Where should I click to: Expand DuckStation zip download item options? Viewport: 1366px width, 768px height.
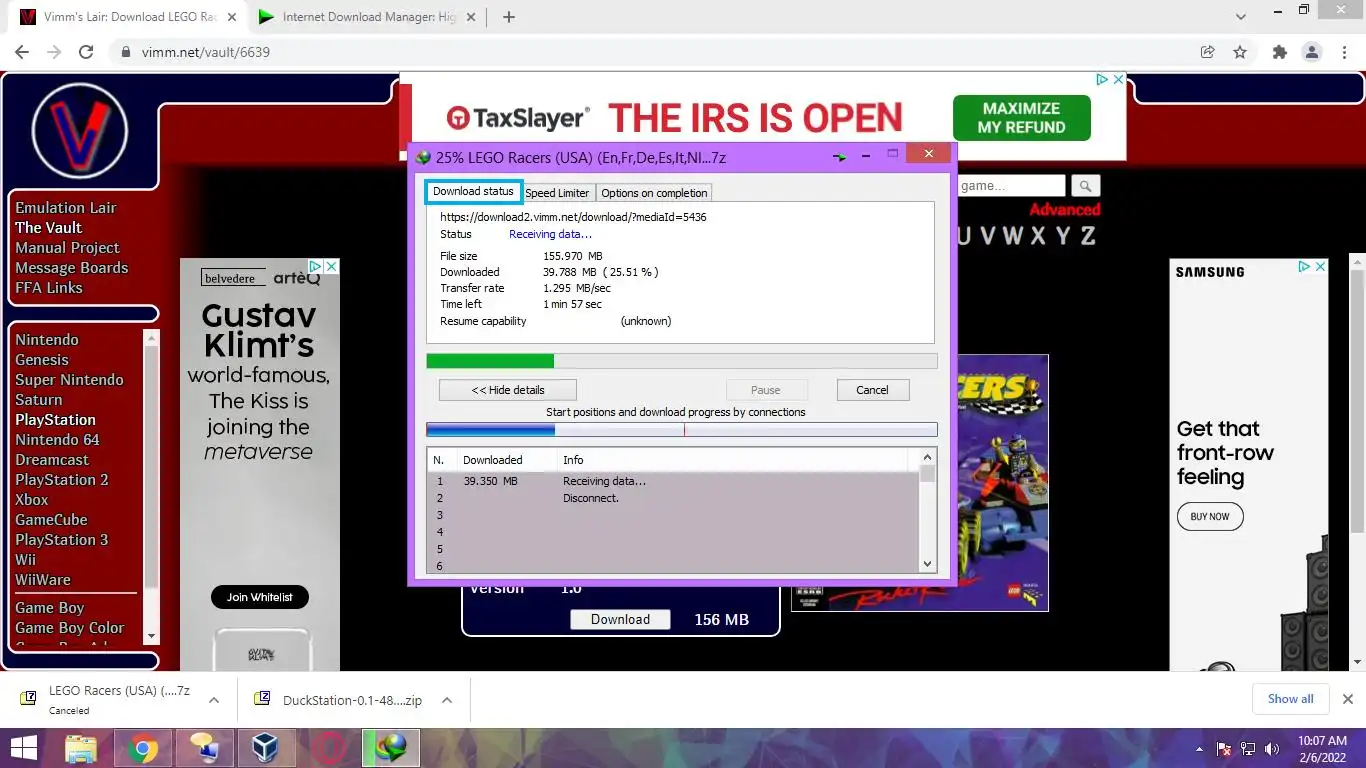point(447,700)
